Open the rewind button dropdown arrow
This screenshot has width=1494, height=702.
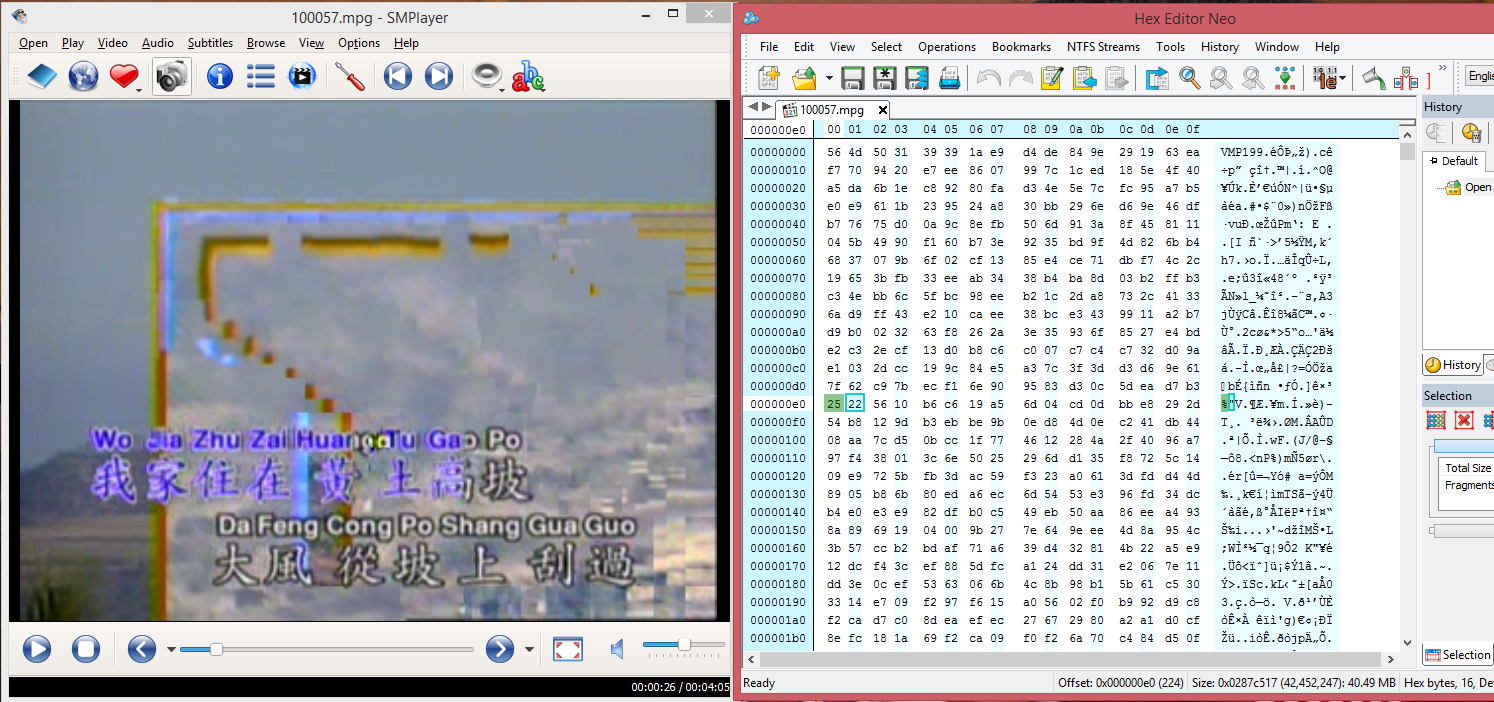click(x=170, y=650)
